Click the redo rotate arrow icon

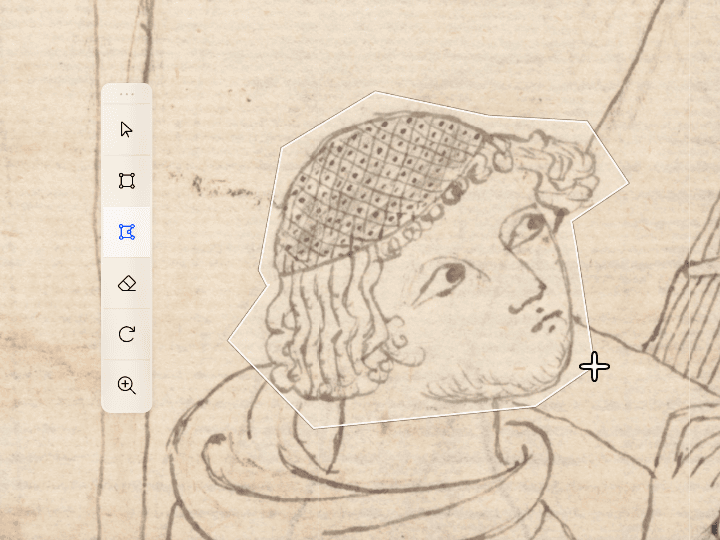(127, 334)
